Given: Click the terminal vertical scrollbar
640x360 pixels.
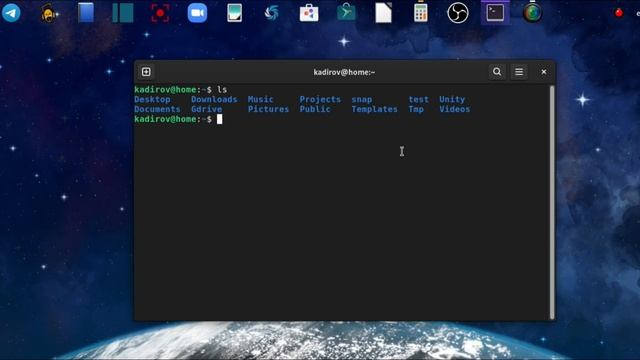Looking at the screenshot, I should pos(552,202).
